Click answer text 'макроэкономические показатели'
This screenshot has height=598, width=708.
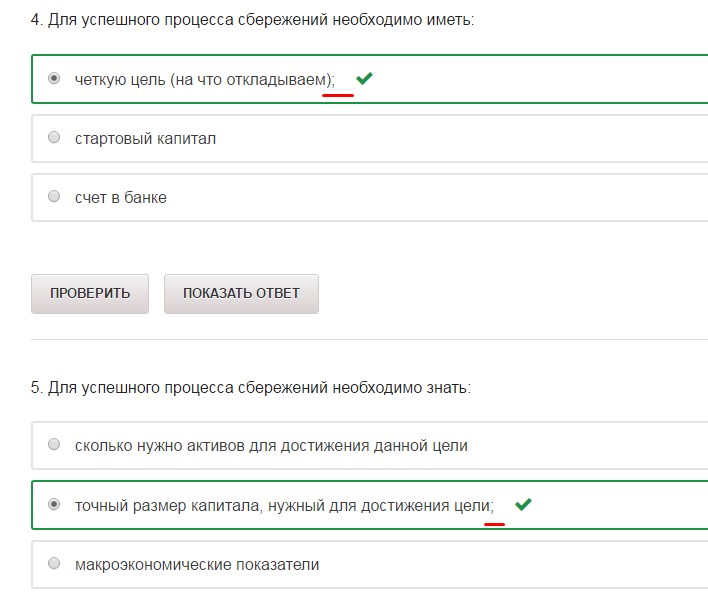197,564
